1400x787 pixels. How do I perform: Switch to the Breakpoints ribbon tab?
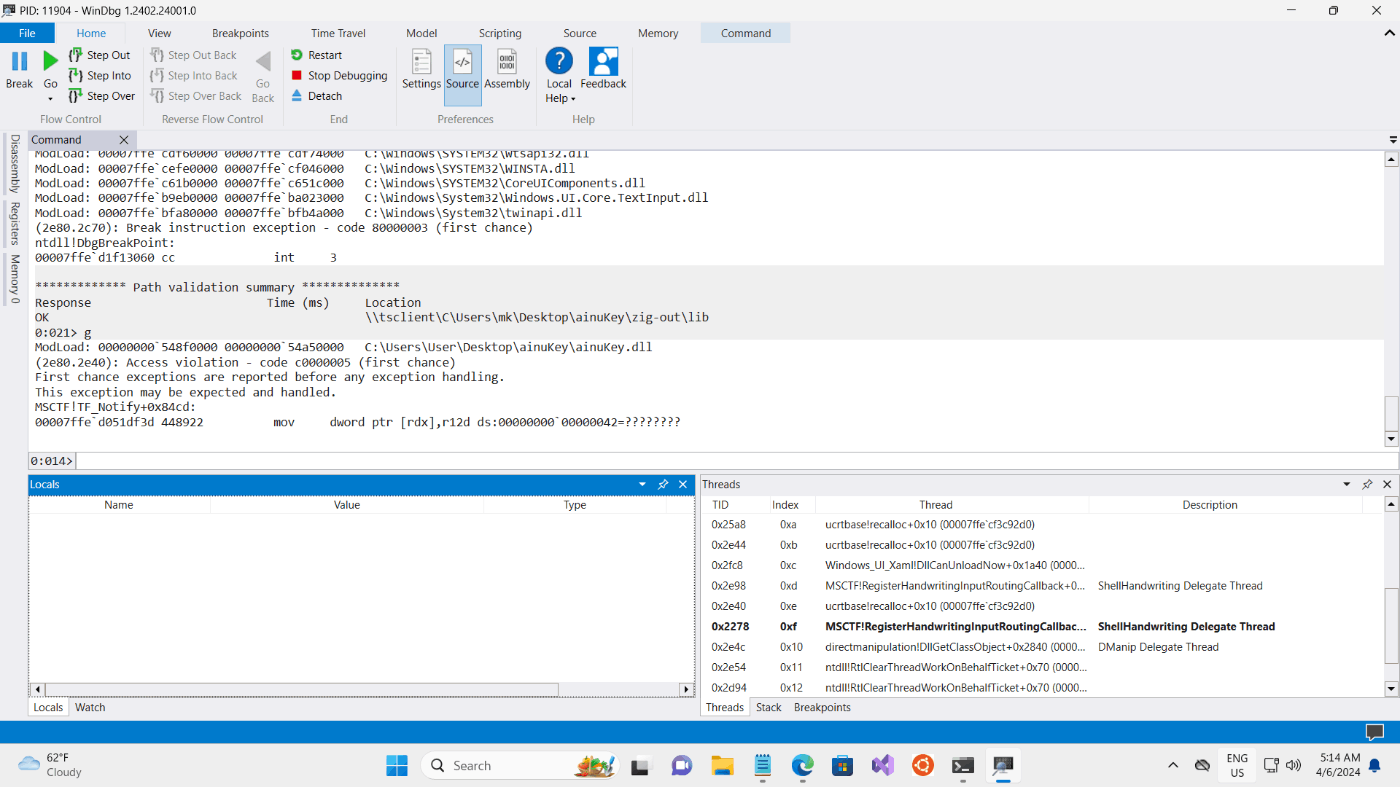pyautogui.click(x=240, y=33)
